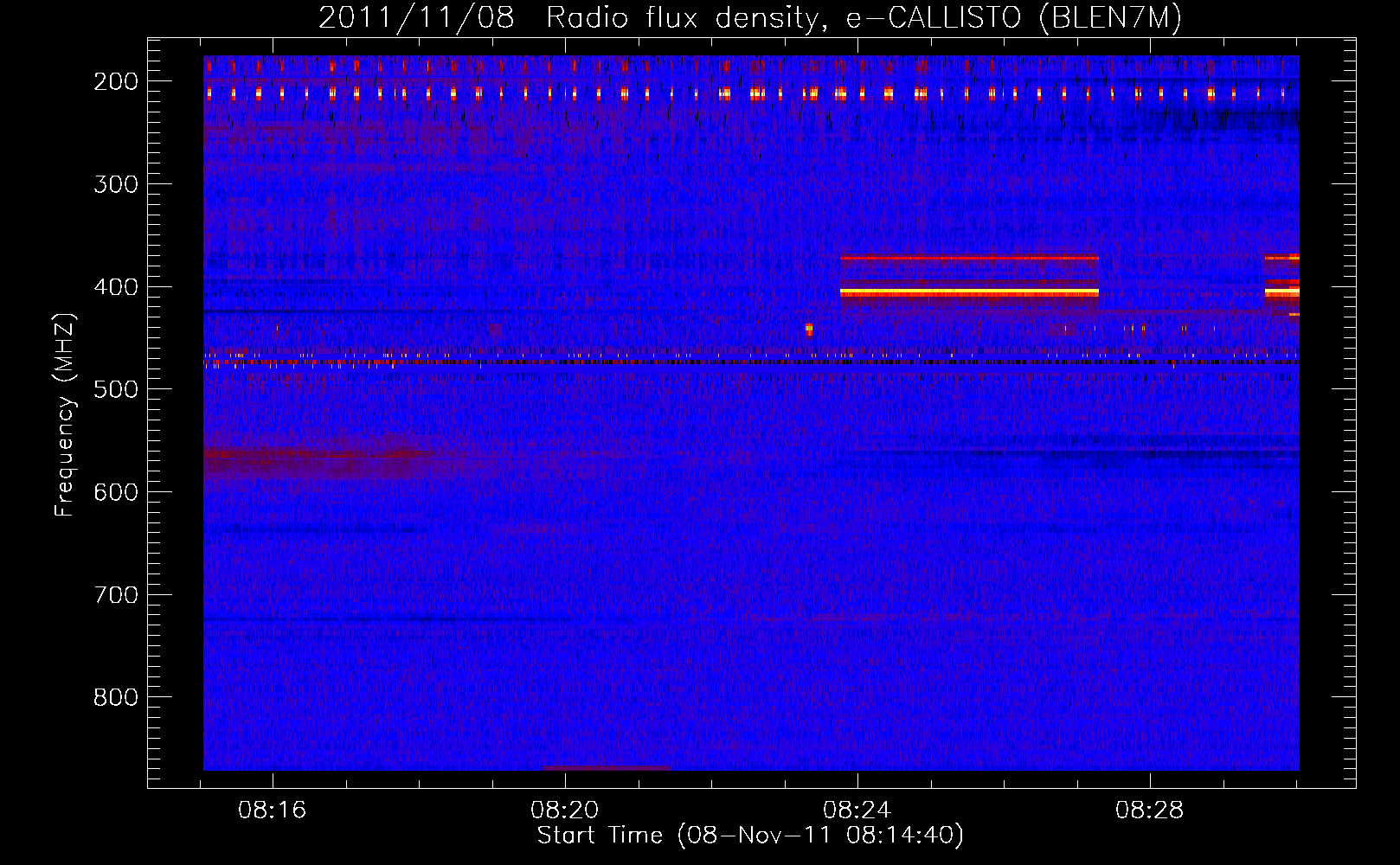The image size is (1400, 865).
Task: Click the 'Frequency (MHZ)' axis label
Action: coord(65,414)
